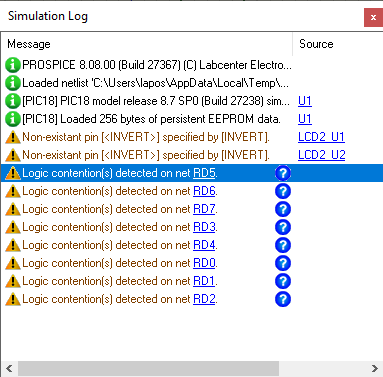The image size is (383, 377).
Task: Click warning triangle on RD3 contention row
Action: (13, 227)
